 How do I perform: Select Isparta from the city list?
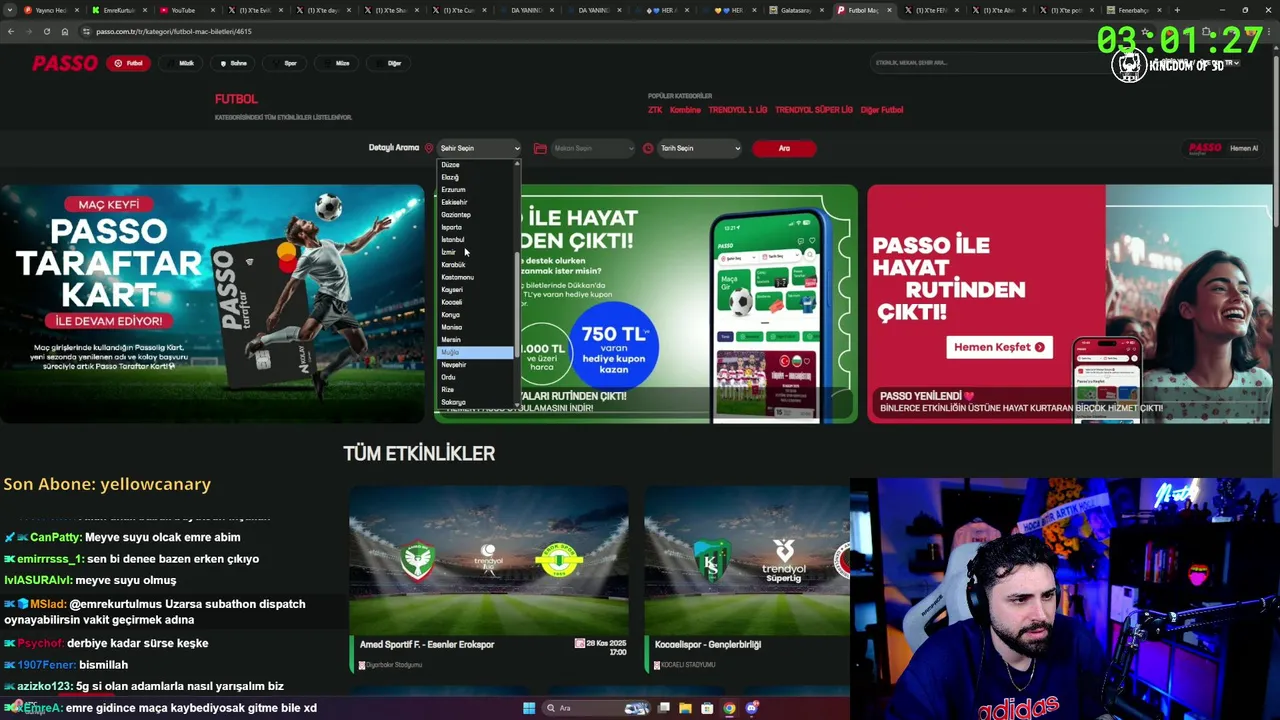click(476, 227)
